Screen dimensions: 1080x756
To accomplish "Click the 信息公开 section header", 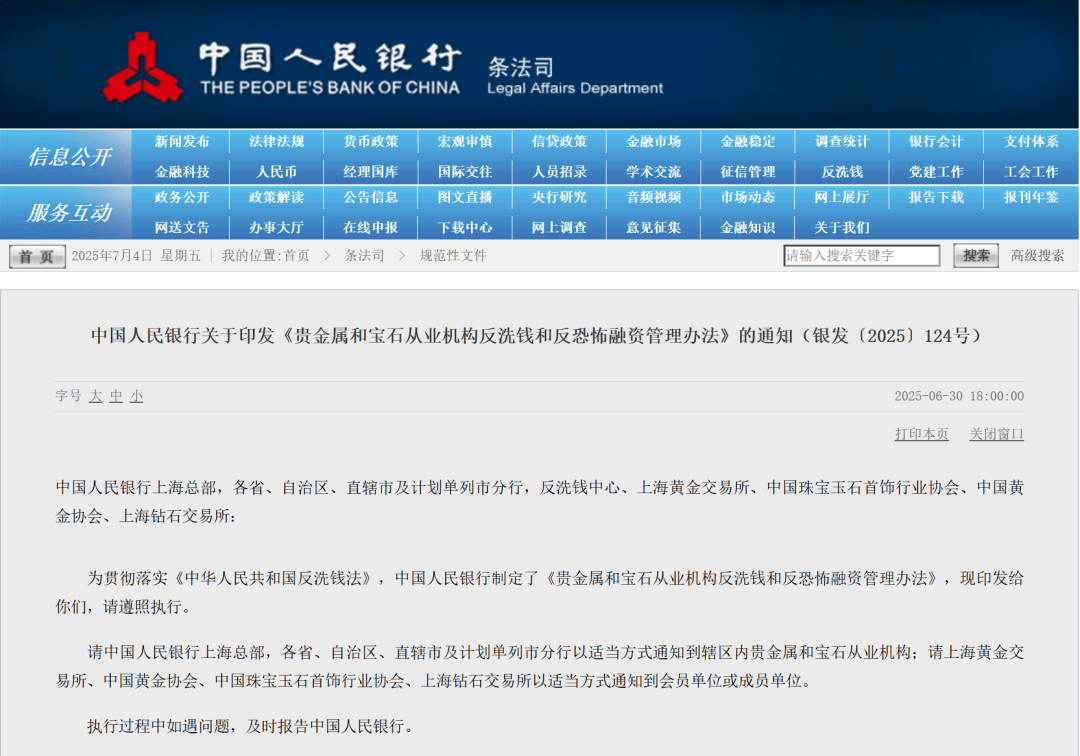I will tap(69, 157).
